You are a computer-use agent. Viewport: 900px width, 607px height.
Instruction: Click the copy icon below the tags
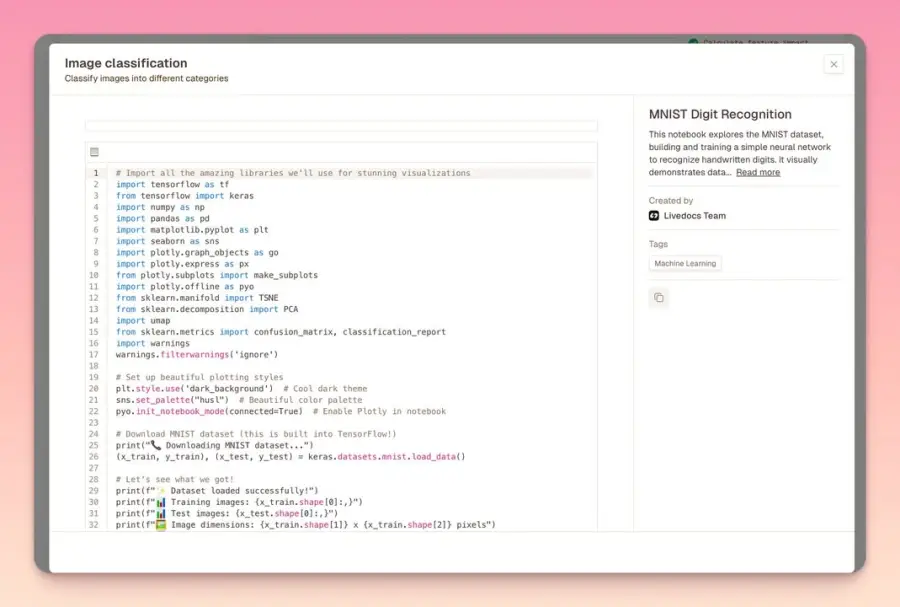pos(659,297)
